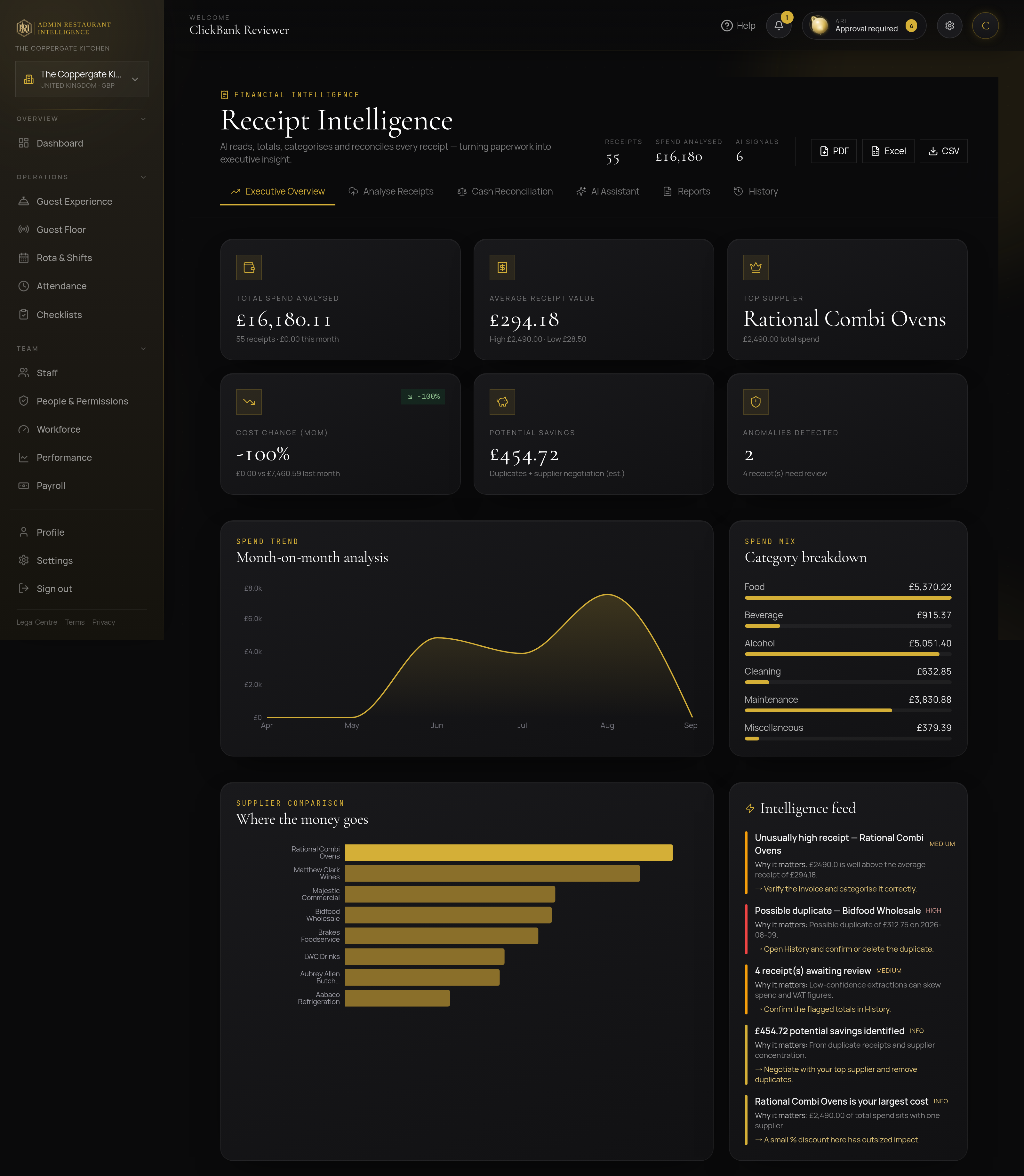The width and height of the screenshot is (1024, 1176).
Task: Export report as Excel
Action: (x=888, y=151)
